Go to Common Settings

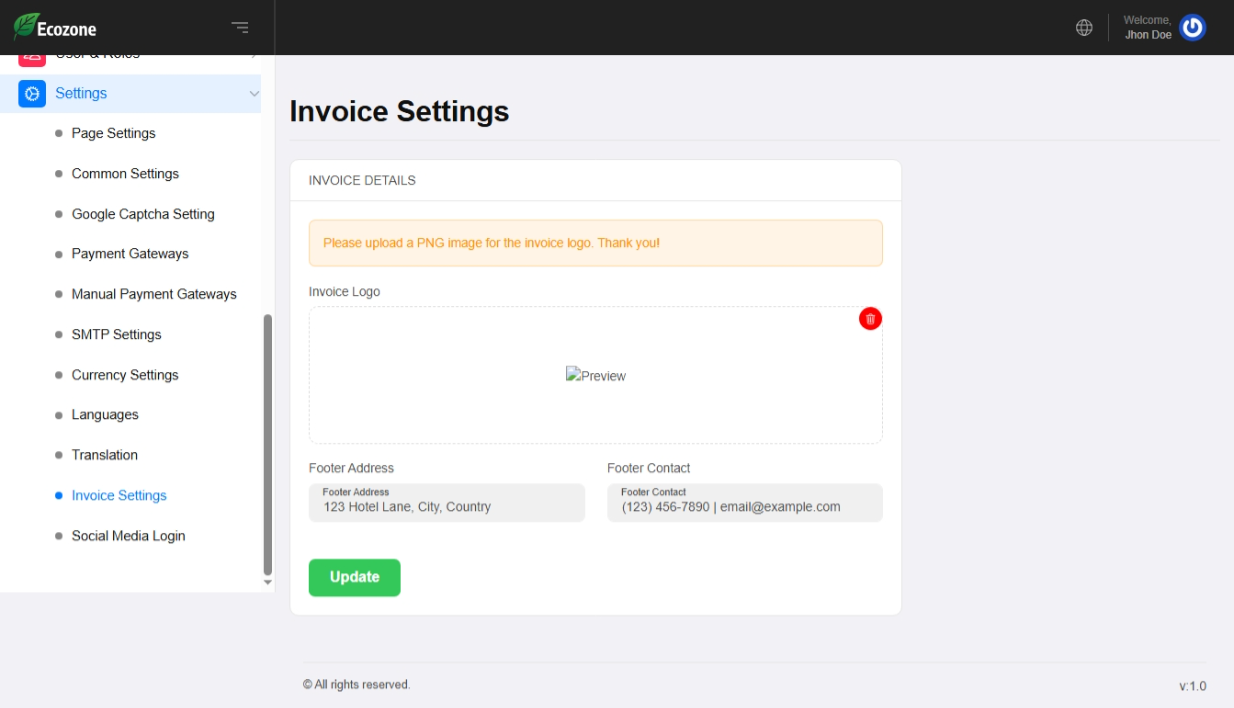(x=125, y=174)
